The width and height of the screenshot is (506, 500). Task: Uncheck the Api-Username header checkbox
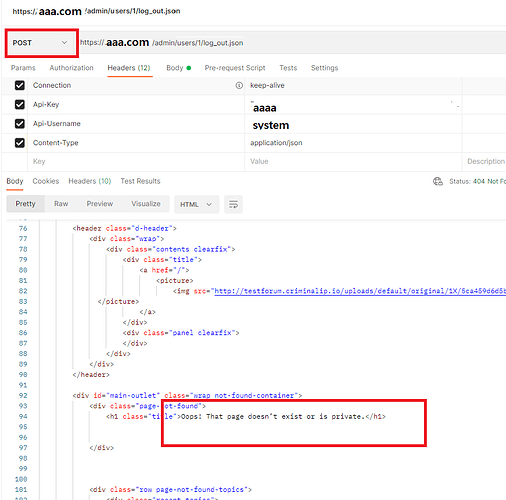click(20, 124)
